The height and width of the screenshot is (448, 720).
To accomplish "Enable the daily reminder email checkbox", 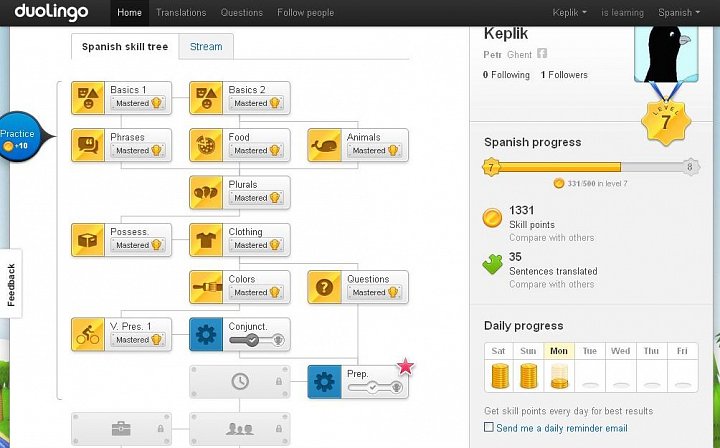I will (x=489, y=427).
